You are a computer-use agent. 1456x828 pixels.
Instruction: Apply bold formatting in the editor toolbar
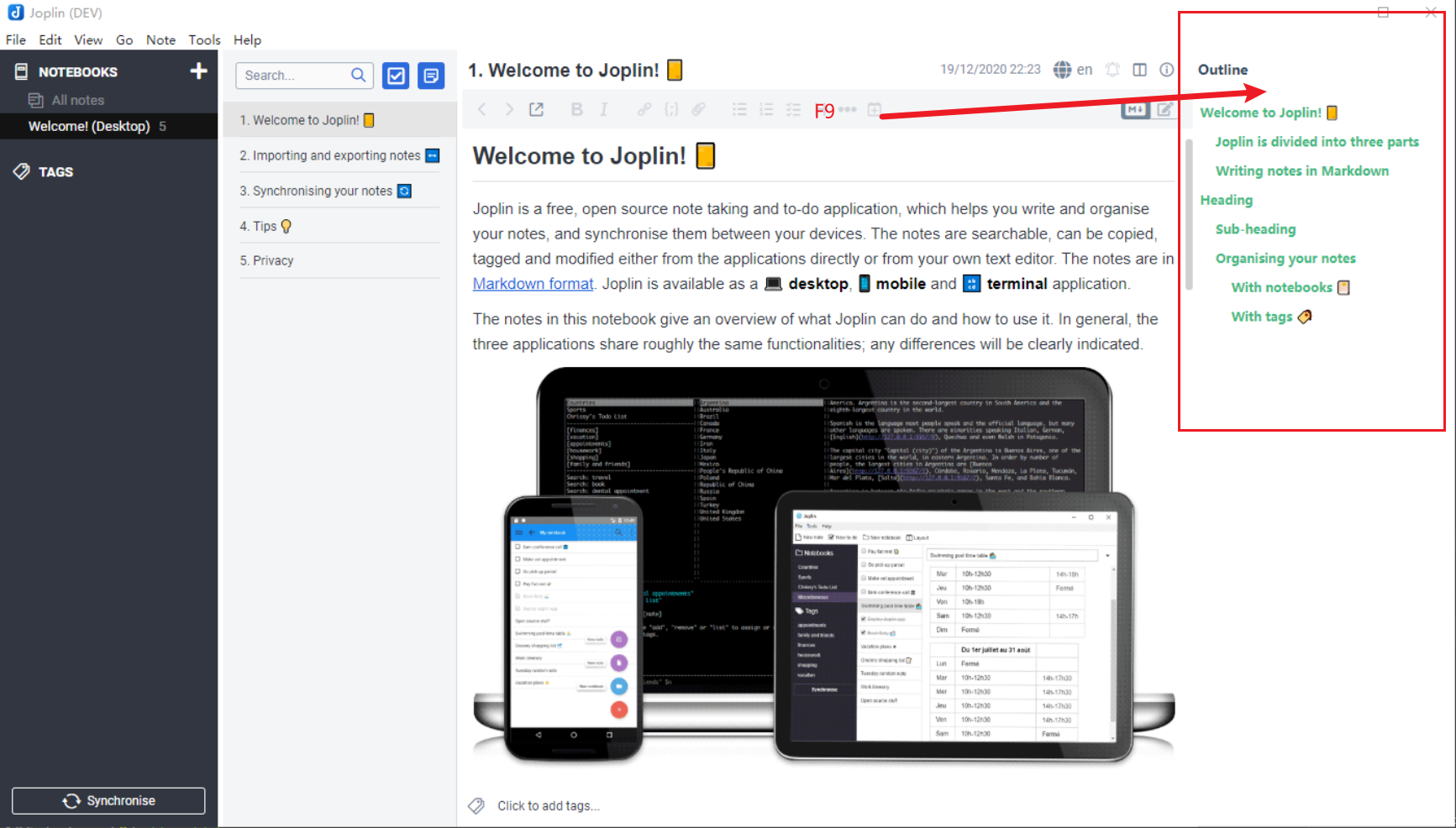pos(576,109)
